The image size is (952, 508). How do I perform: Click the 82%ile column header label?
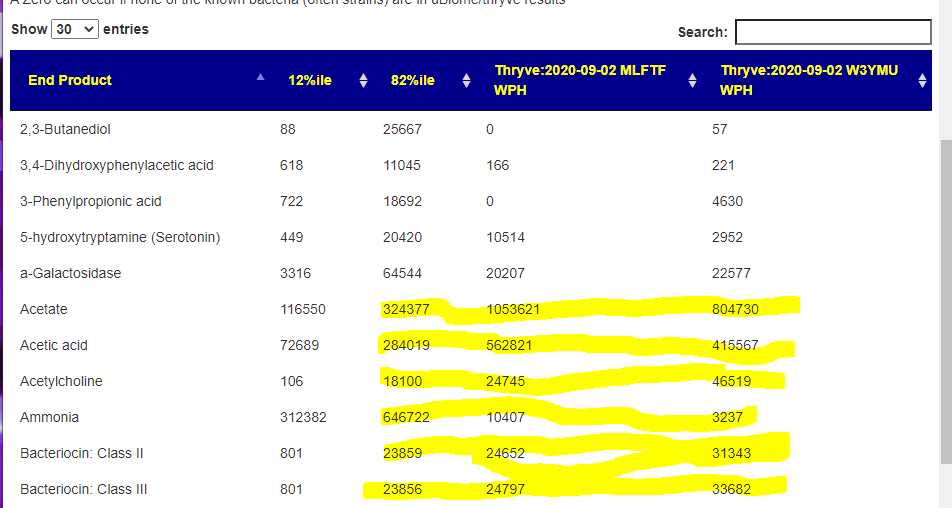(412, 80)
